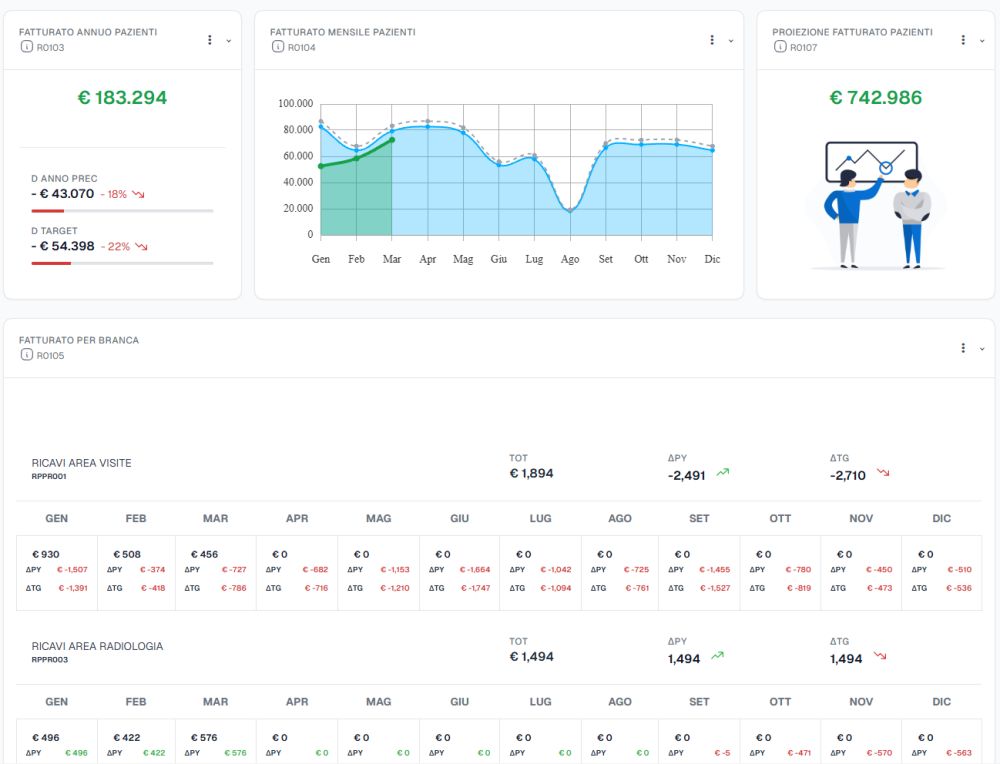Click the 100.000 label on the chart y-axis

point(295,103)
